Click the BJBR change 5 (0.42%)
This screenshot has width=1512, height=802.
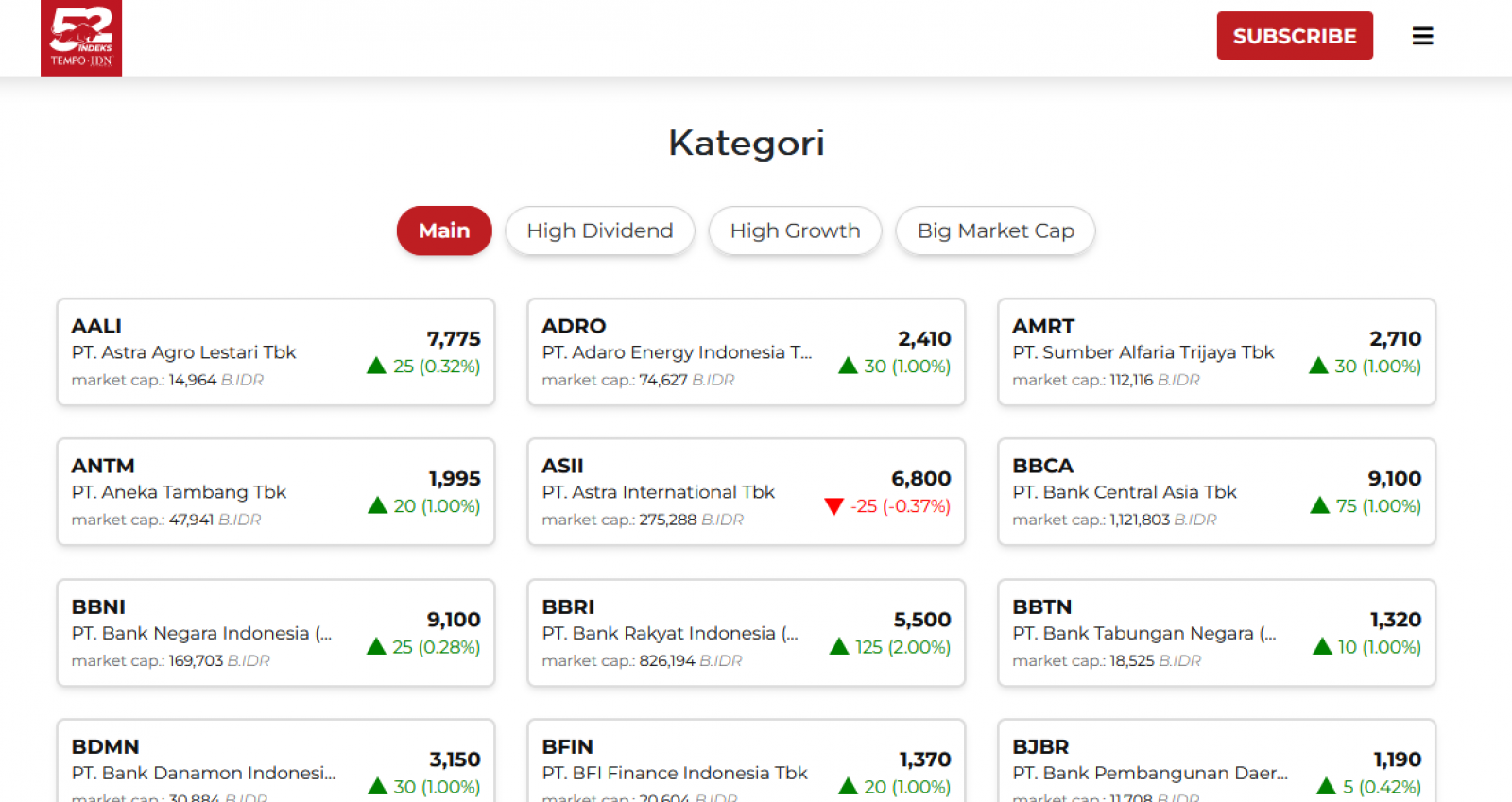click(x=1382, y=786)
